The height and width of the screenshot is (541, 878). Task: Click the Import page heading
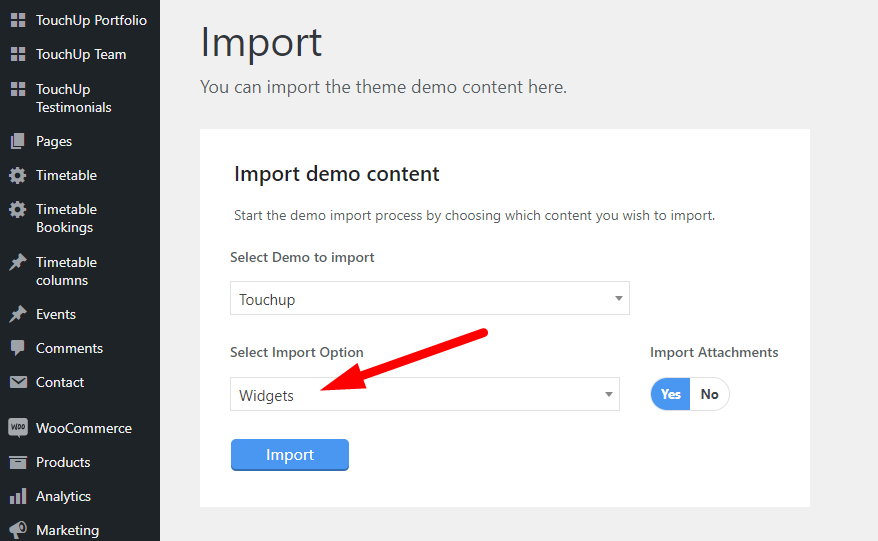(261, 43)
